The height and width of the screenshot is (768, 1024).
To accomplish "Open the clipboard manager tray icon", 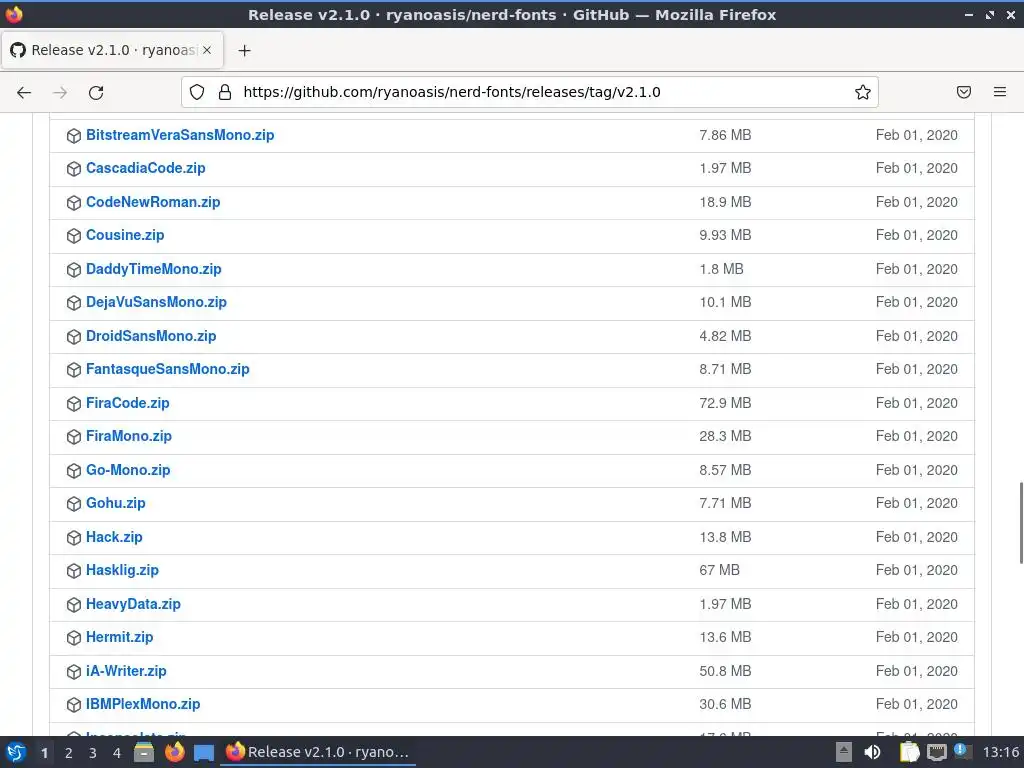I will tap(909, 752).
